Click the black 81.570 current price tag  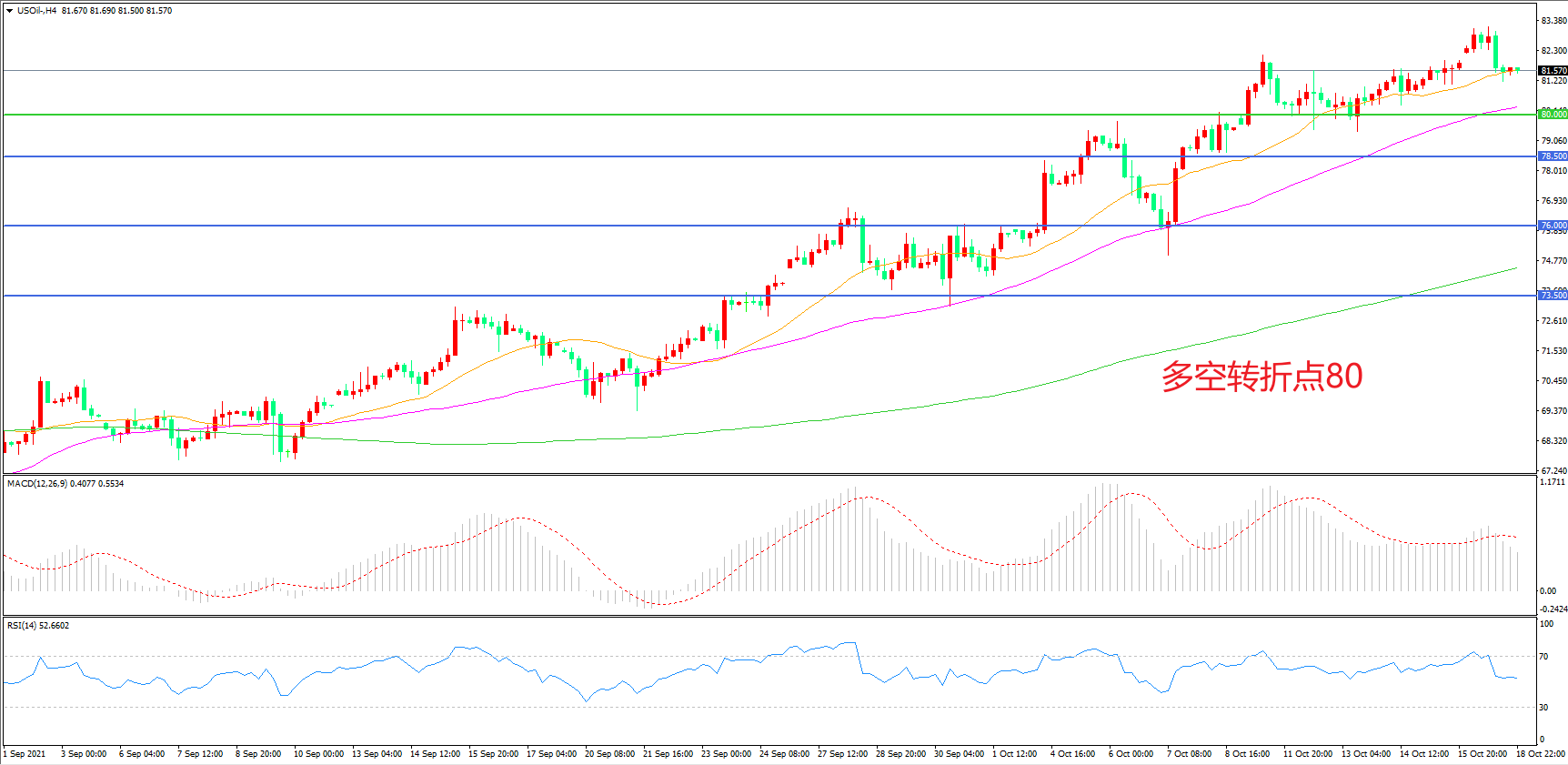[x=1553, y=71]
